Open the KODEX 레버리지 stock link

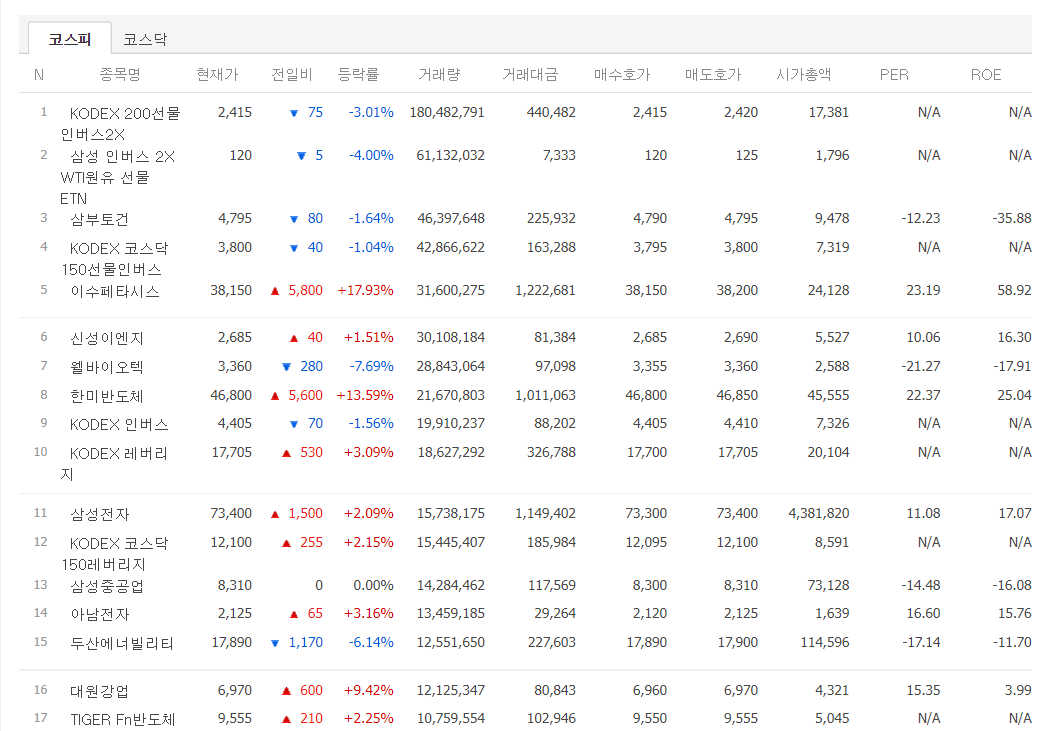tap(114, 463)
